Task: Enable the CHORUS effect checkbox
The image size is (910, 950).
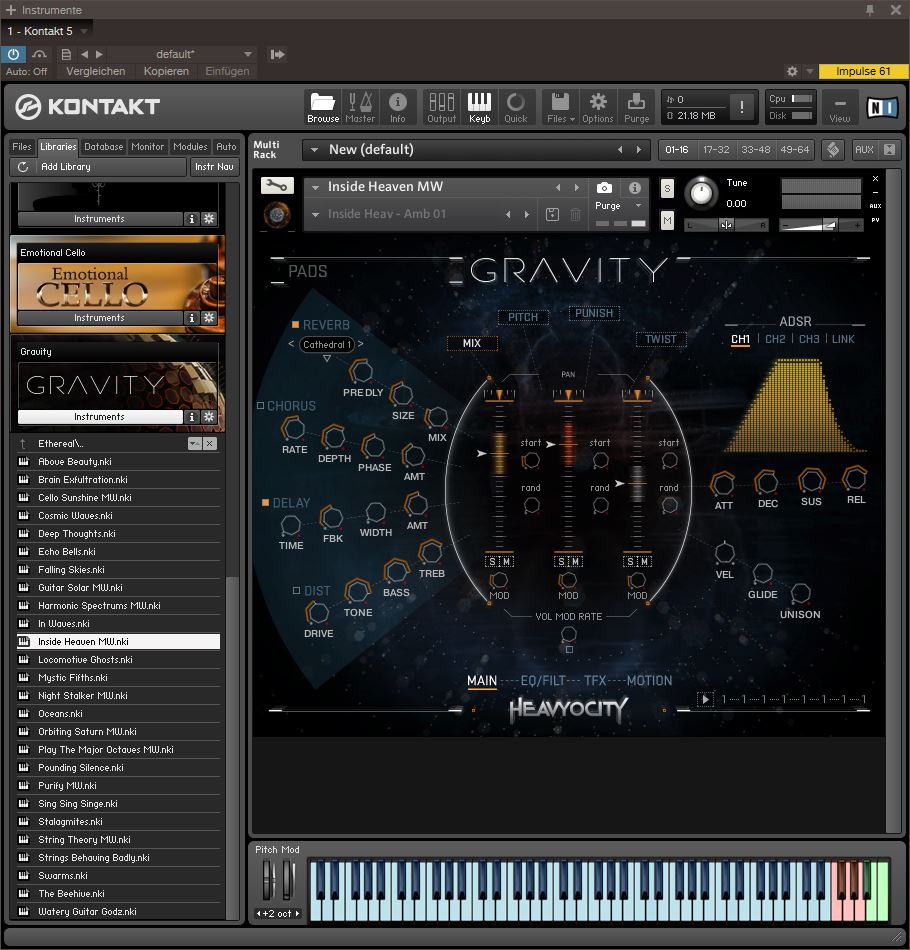Action: 261,405
